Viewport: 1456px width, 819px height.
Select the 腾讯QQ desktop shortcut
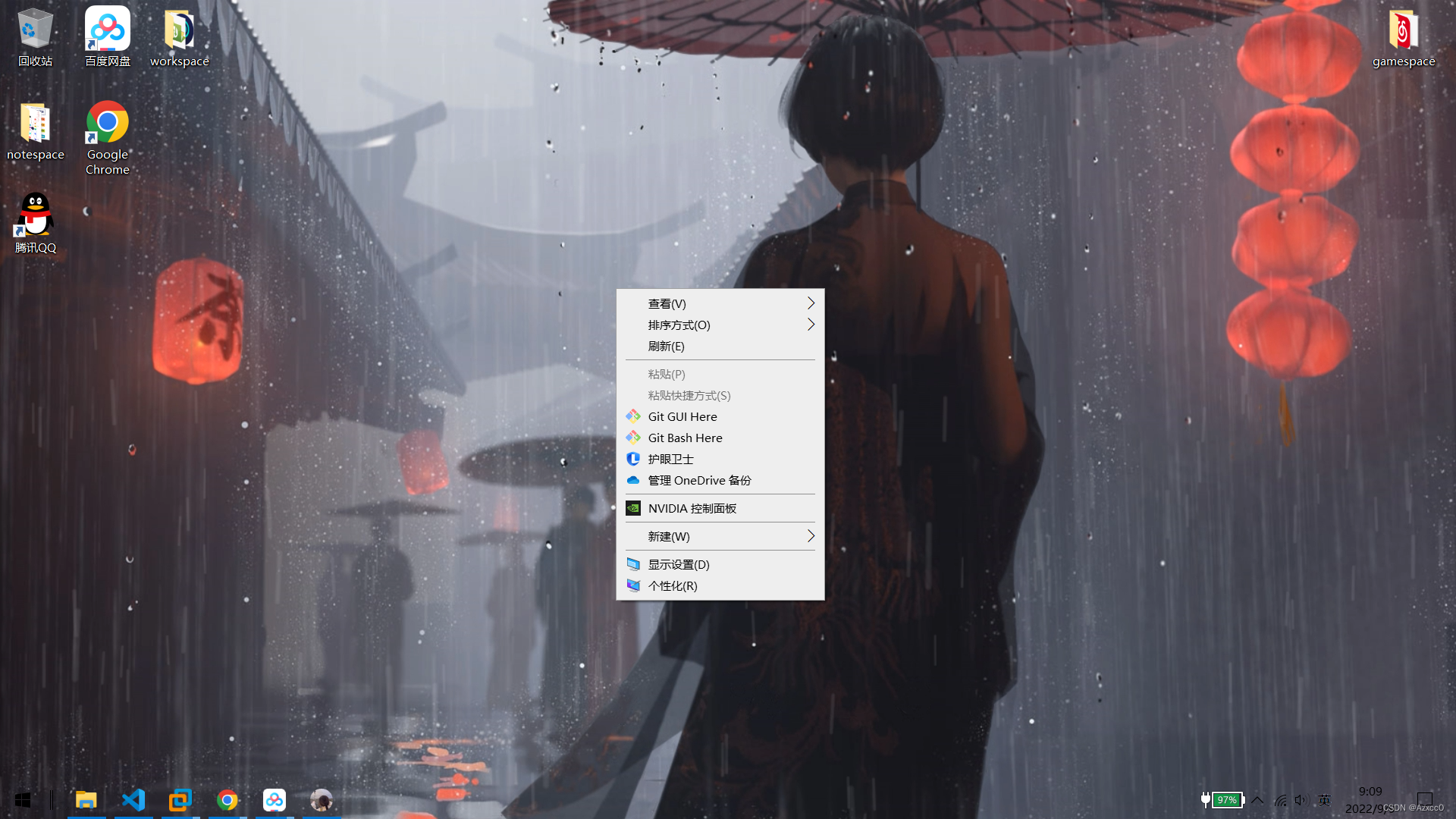(35, 224)
